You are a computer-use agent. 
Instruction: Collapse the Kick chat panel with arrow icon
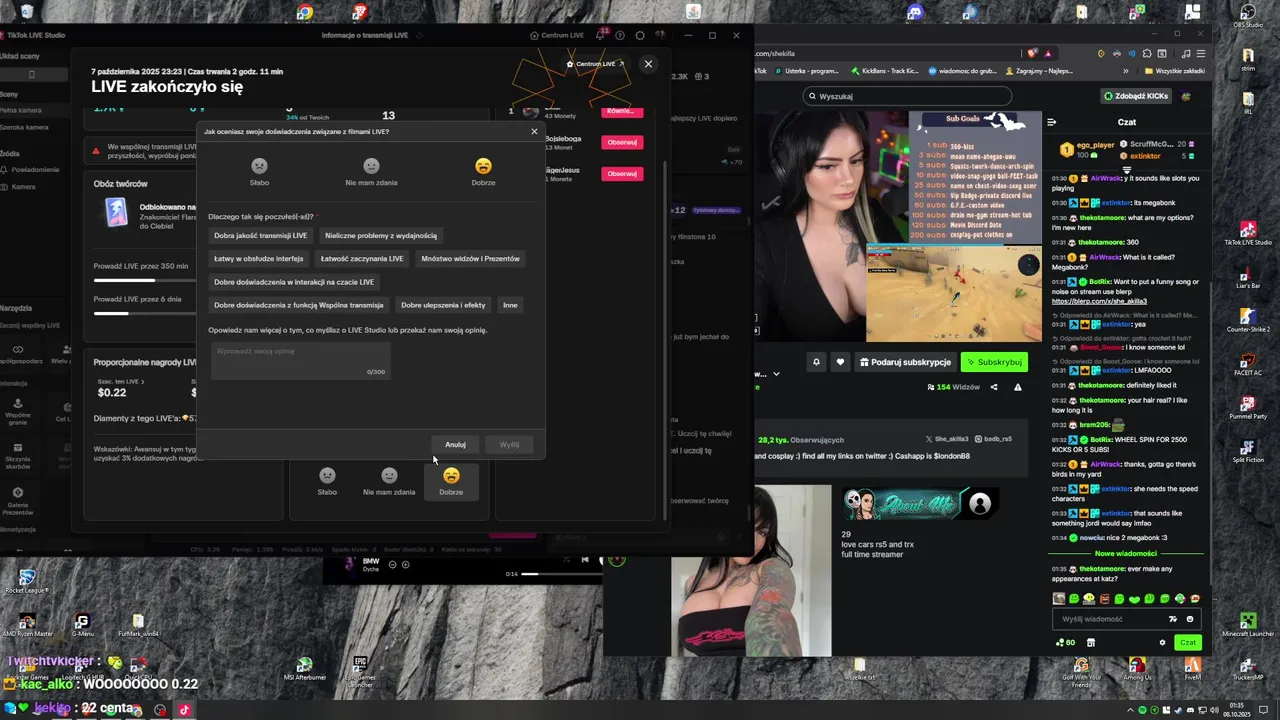tap(1051, 122)
